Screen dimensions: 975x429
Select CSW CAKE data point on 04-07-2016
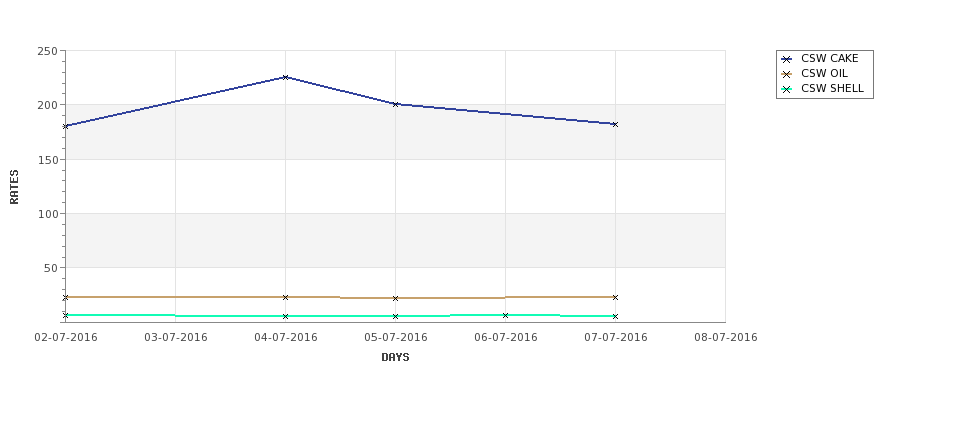coord(285,77)
